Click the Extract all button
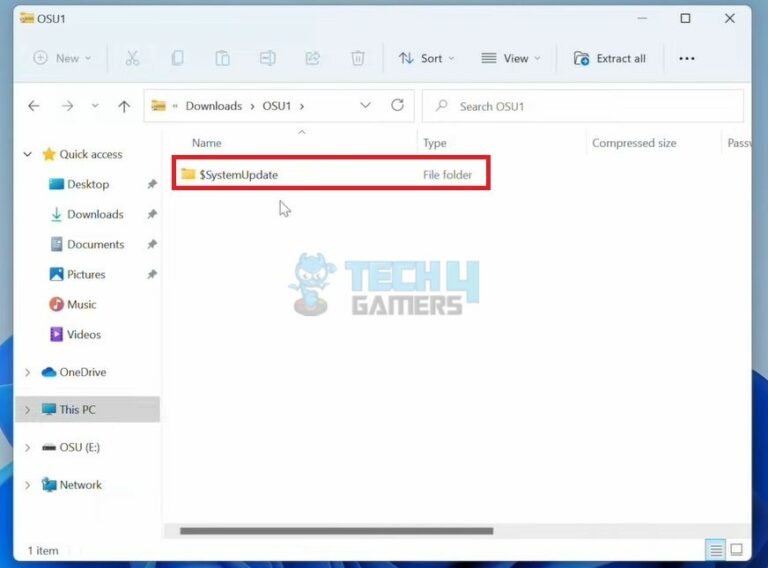 (x=609, y=59)
